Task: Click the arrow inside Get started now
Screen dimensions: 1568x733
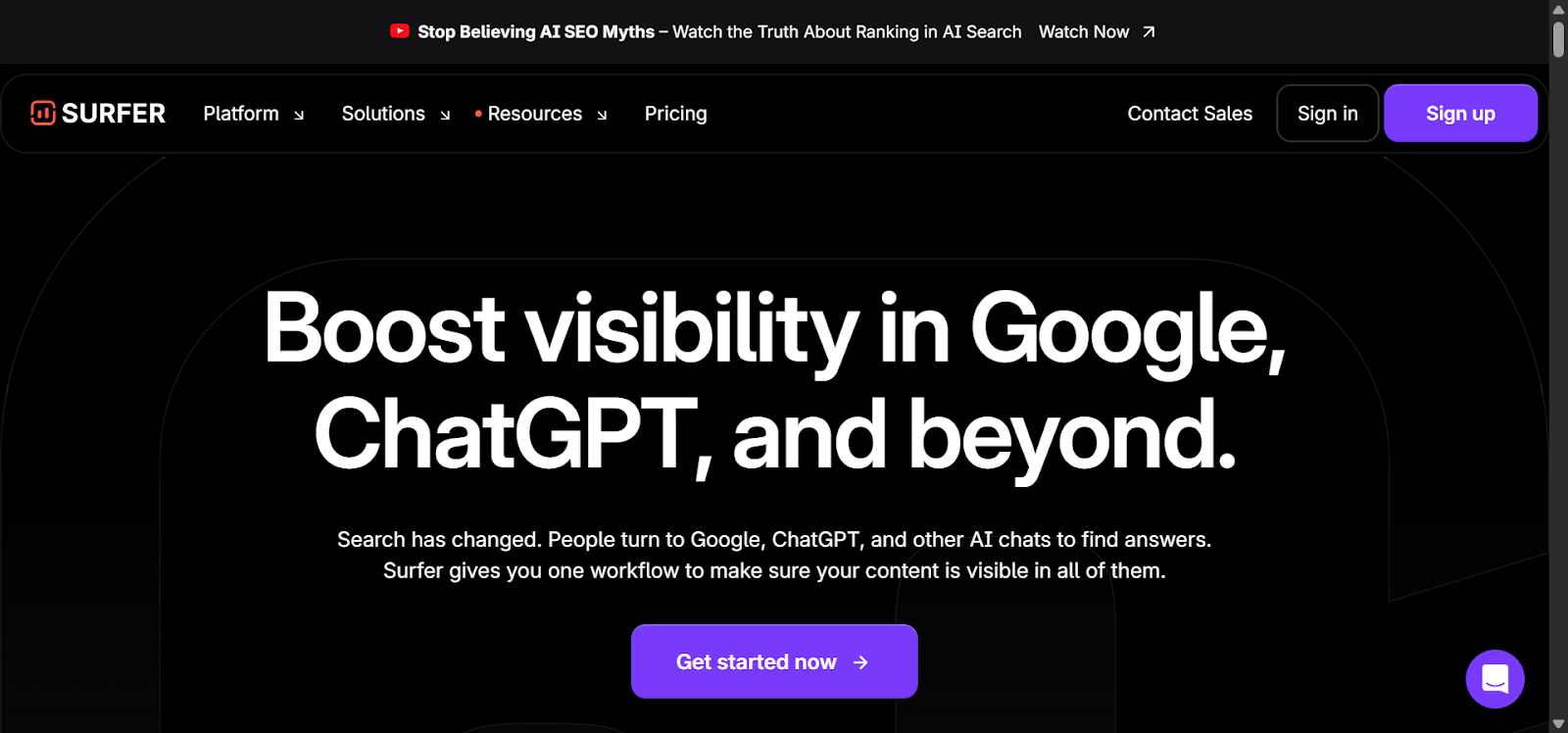Action: (860, 662)
